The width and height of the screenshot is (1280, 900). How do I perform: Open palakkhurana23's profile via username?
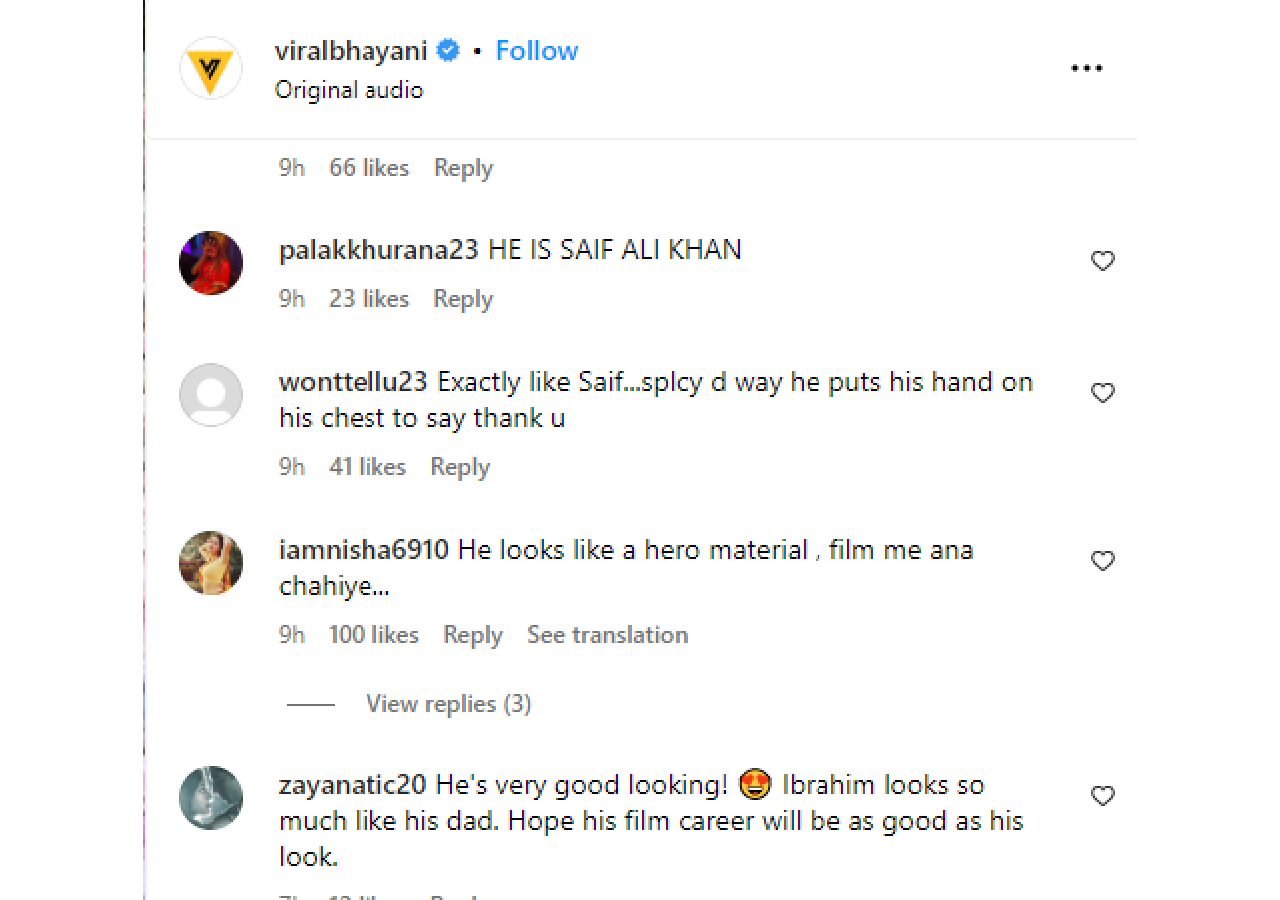pos(377,249)
